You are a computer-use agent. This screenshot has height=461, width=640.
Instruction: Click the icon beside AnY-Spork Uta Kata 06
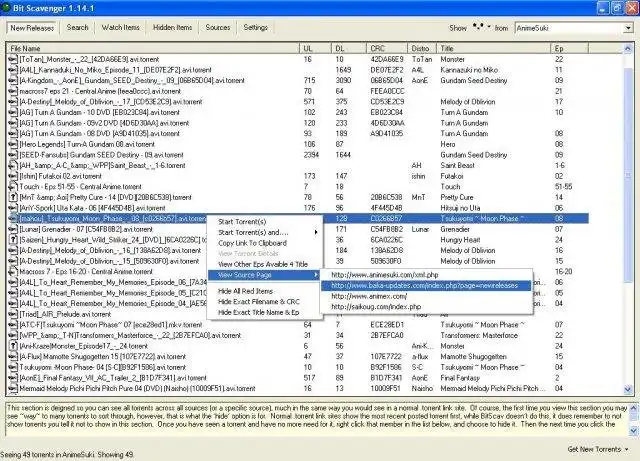(13, 208)
